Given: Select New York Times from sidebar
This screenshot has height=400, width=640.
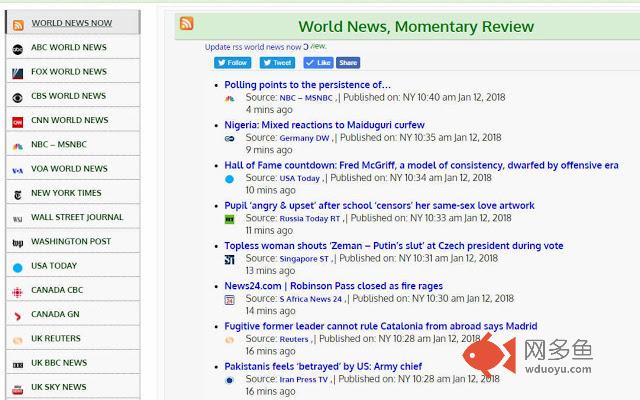Looking at the screenshot, I should (73, 193).
